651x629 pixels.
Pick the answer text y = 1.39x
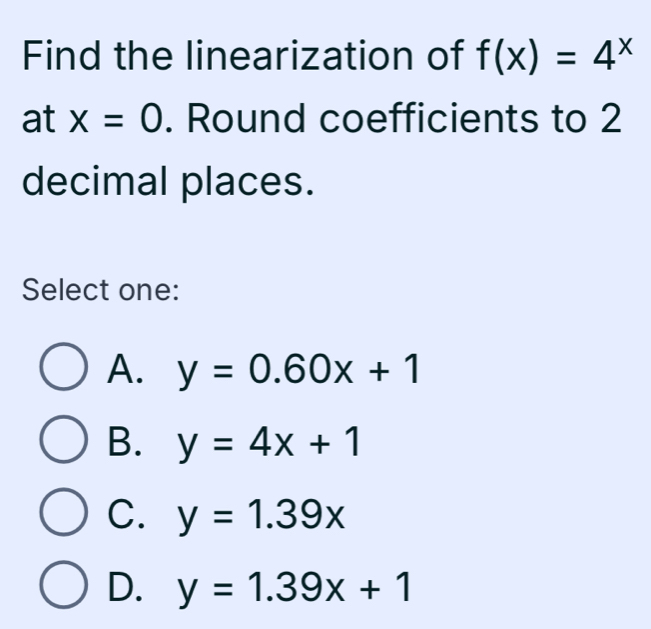coord(262,516)
